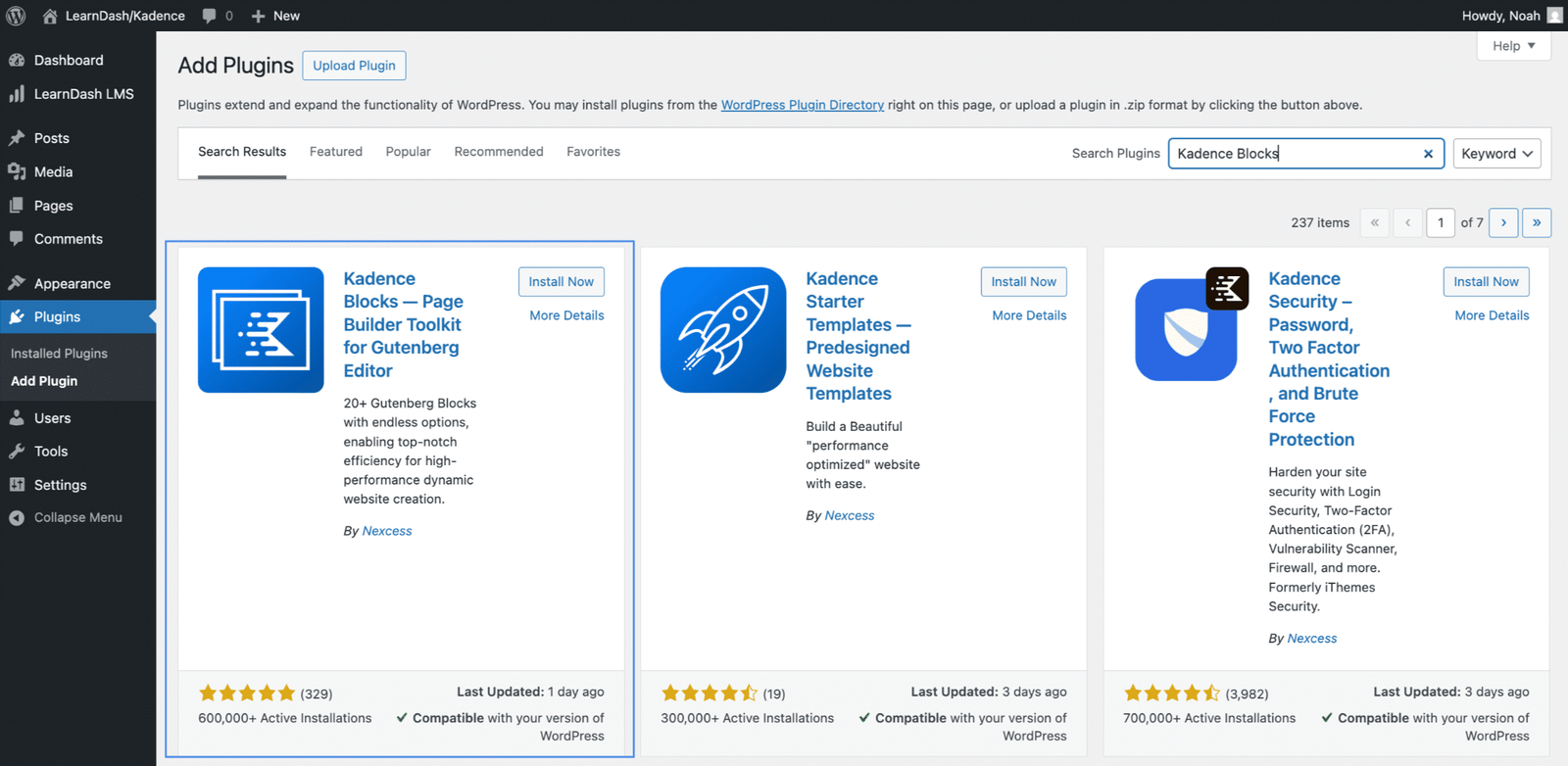Click the LearnDash LMS chart icon
Screen dimensions: 1568x766
pyautogui.click(x=17, y=94)
